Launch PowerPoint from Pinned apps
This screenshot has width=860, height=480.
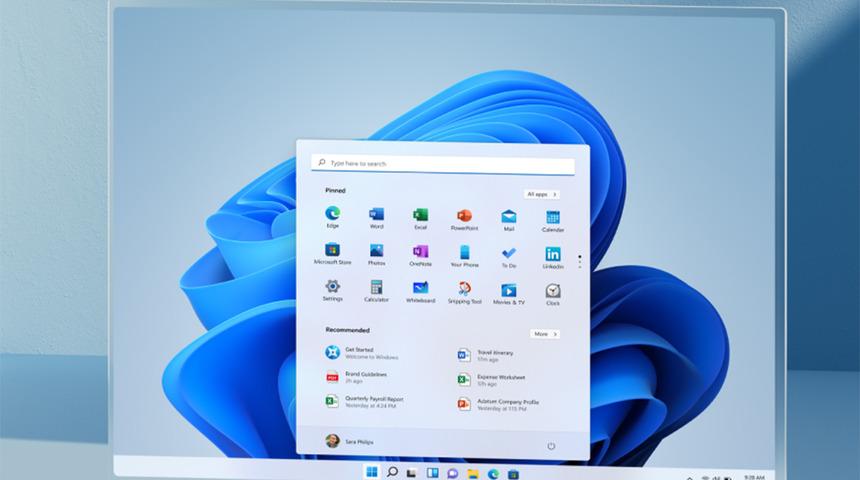coord(465,219)
